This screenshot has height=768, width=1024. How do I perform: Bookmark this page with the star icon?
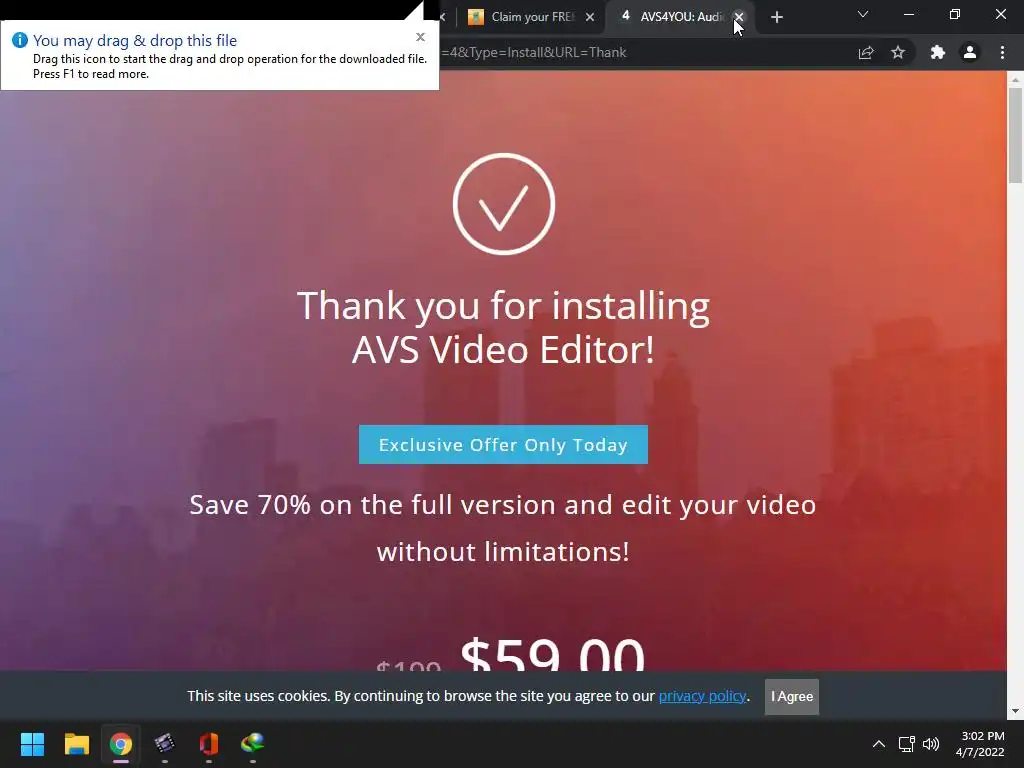coord(898,52)
